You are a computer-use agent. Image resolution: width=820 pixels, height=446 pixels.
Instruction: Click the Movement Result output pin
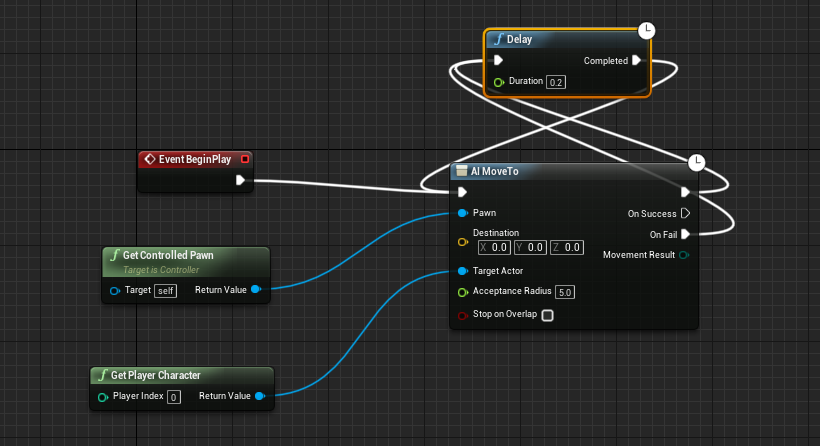[684, 255]
